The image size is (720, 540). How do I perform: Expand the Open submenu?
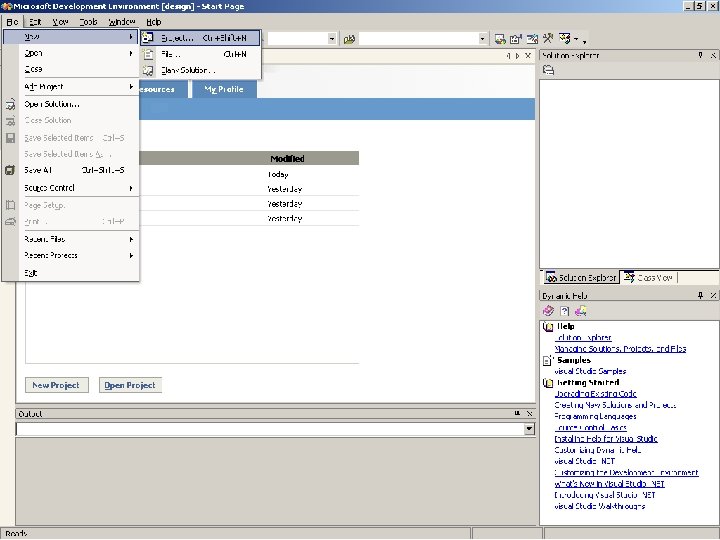coord(71,53)
